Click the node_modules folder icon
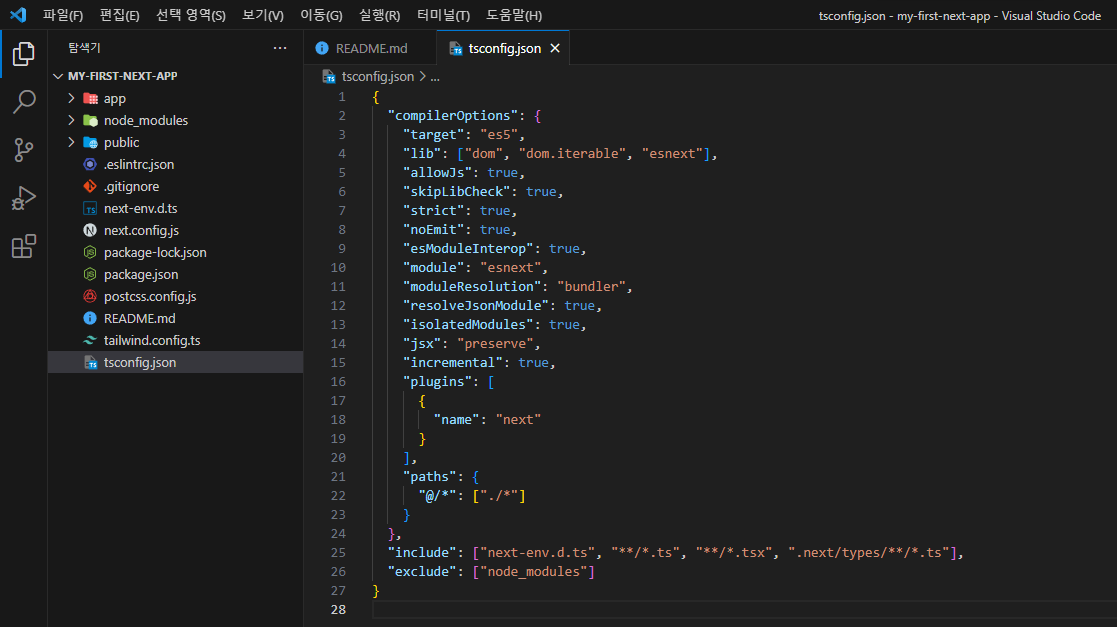The width and height of the screenshot is (1117, 627). point(90,120)
